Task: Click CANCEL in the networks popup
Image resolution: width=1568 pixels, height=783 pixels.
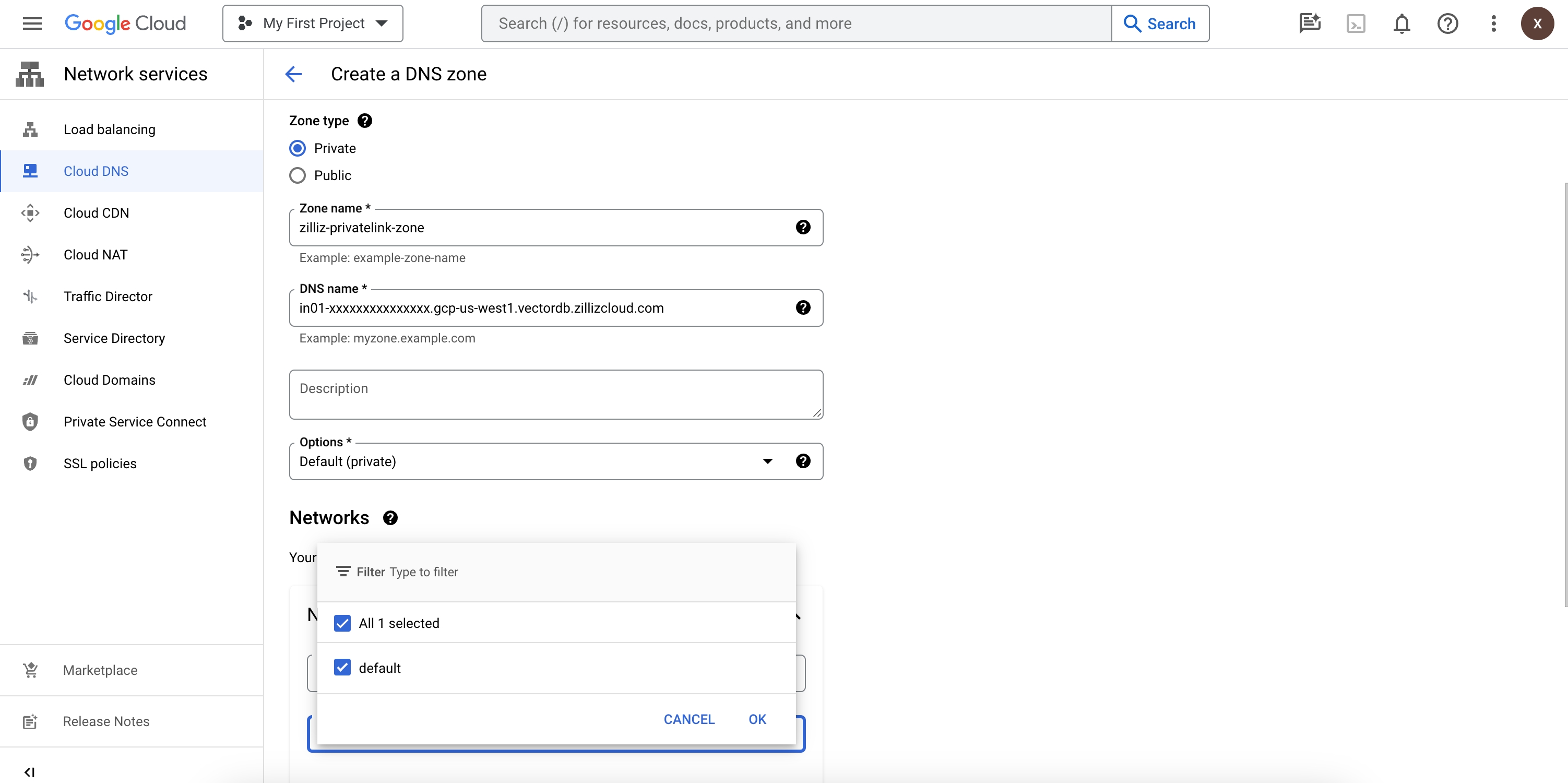Action: point(688,719)
